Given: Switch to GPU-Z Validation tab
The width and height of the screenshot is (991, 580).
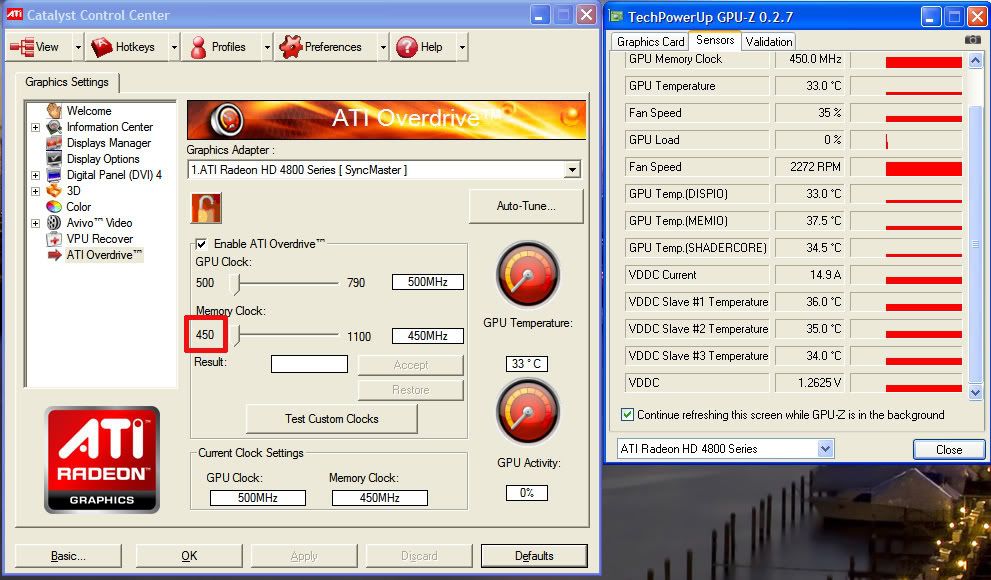Looking at the screenshot, I should (769, 42).
